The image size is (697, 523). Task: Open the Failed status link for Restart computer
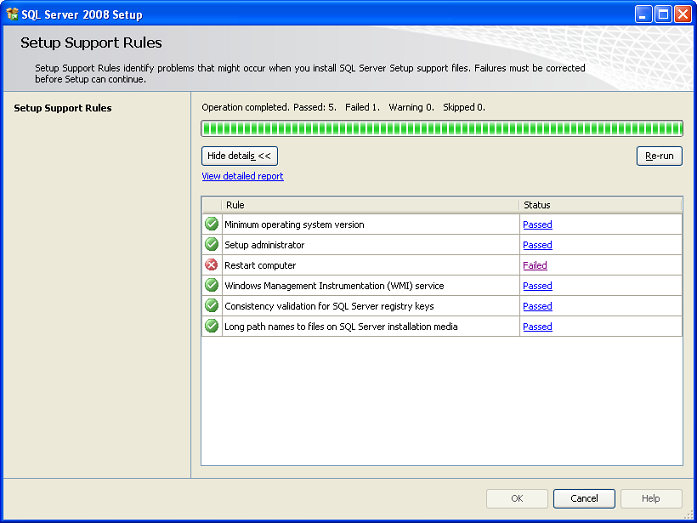535,265
